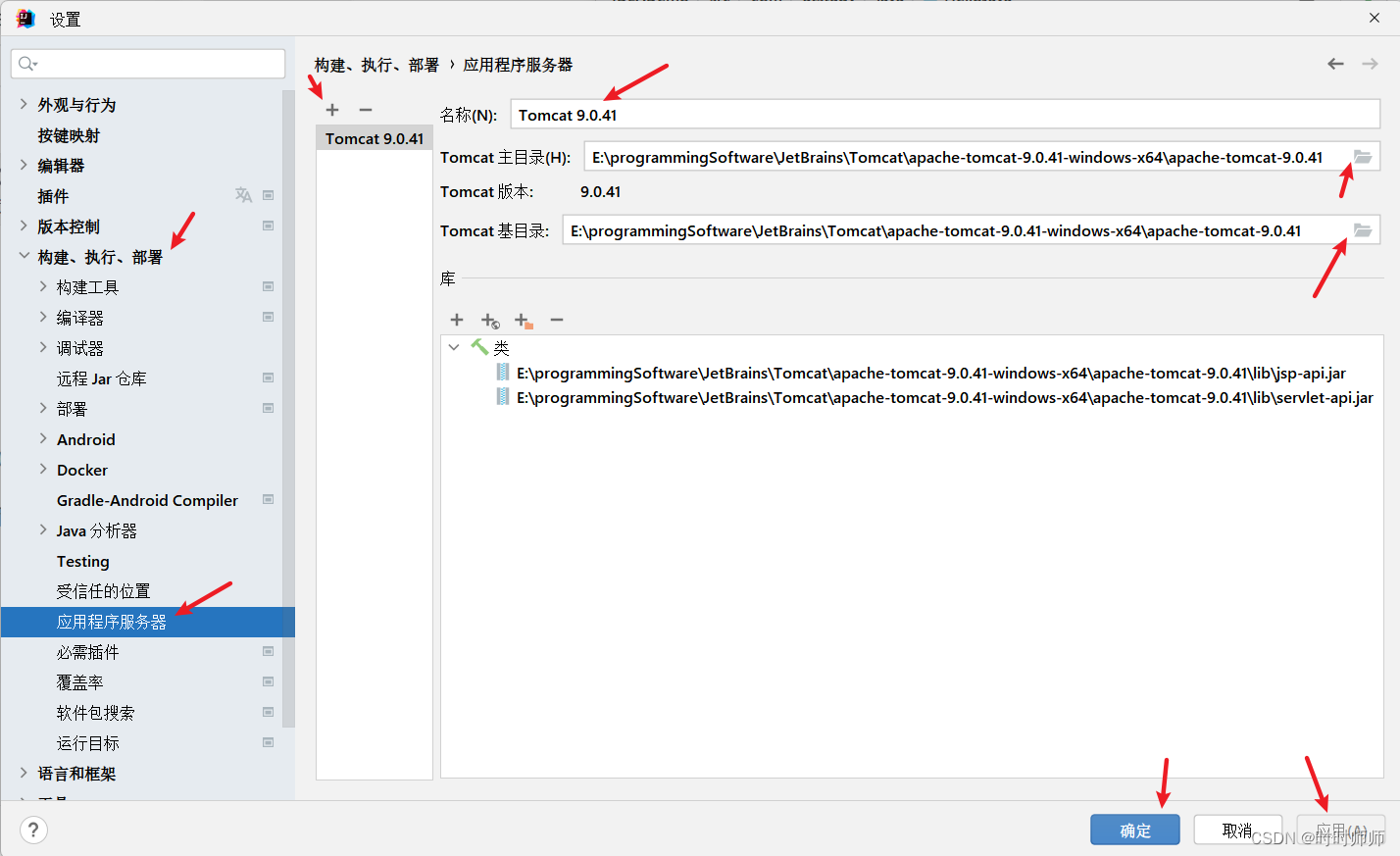Screen dimensions: 1400x856
Task: Click the jar icon of jsp-api.jar
Action: (503, 373)
